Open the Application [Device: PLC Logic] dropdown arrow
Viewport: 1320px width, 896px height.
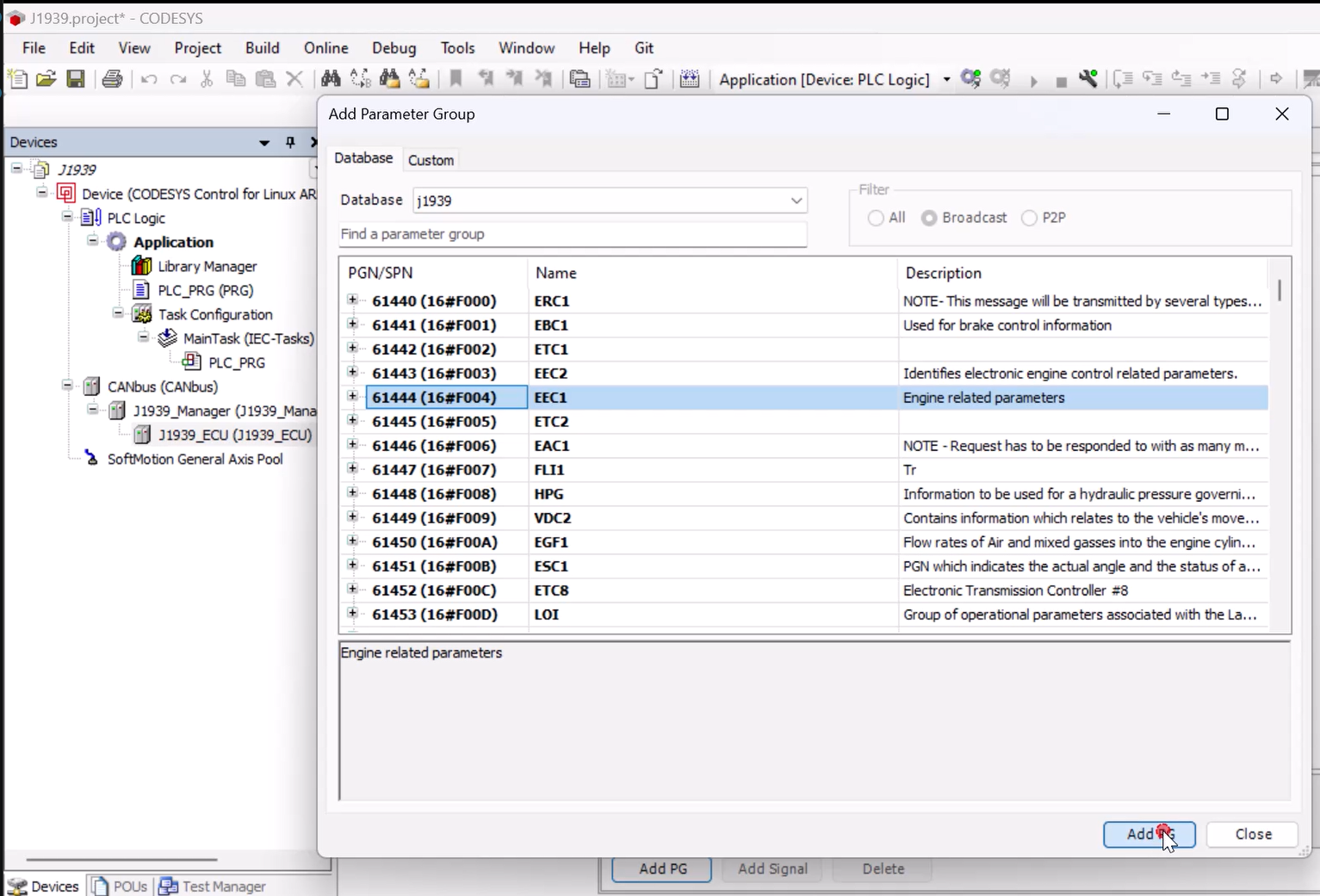(x=946, y=80)
